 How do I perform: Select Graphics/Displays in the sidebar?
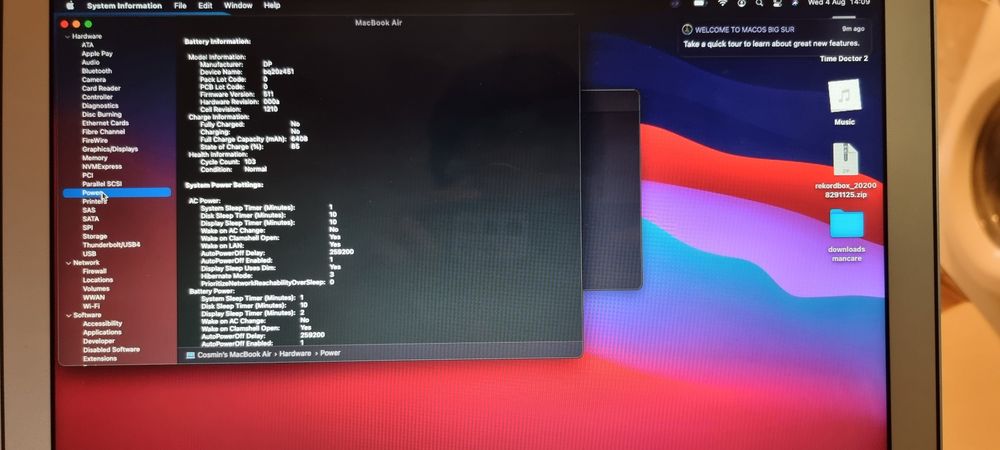[x=110, y=149]
